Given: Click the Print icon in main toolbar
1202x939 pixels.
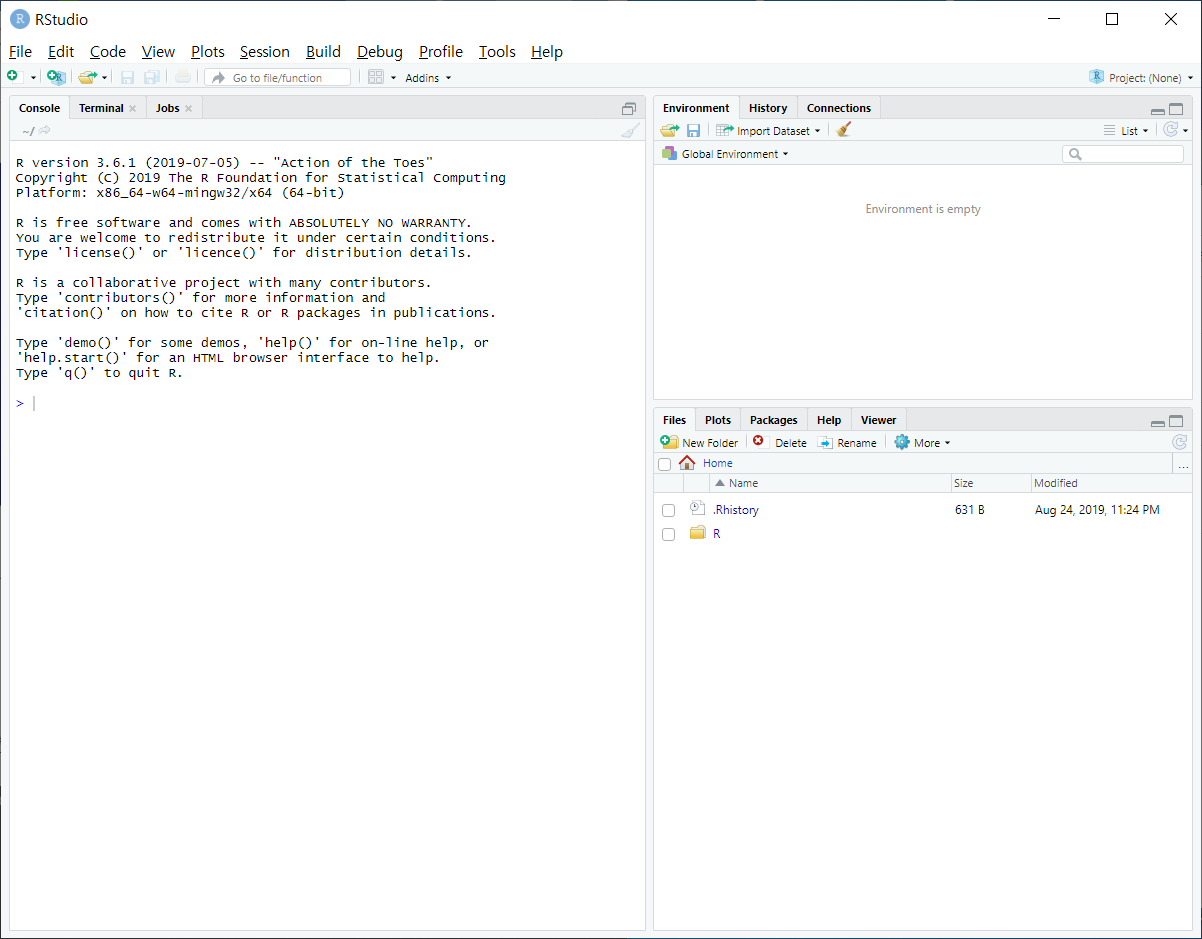Looking at the screenshot, I should [x=182, y=77].
